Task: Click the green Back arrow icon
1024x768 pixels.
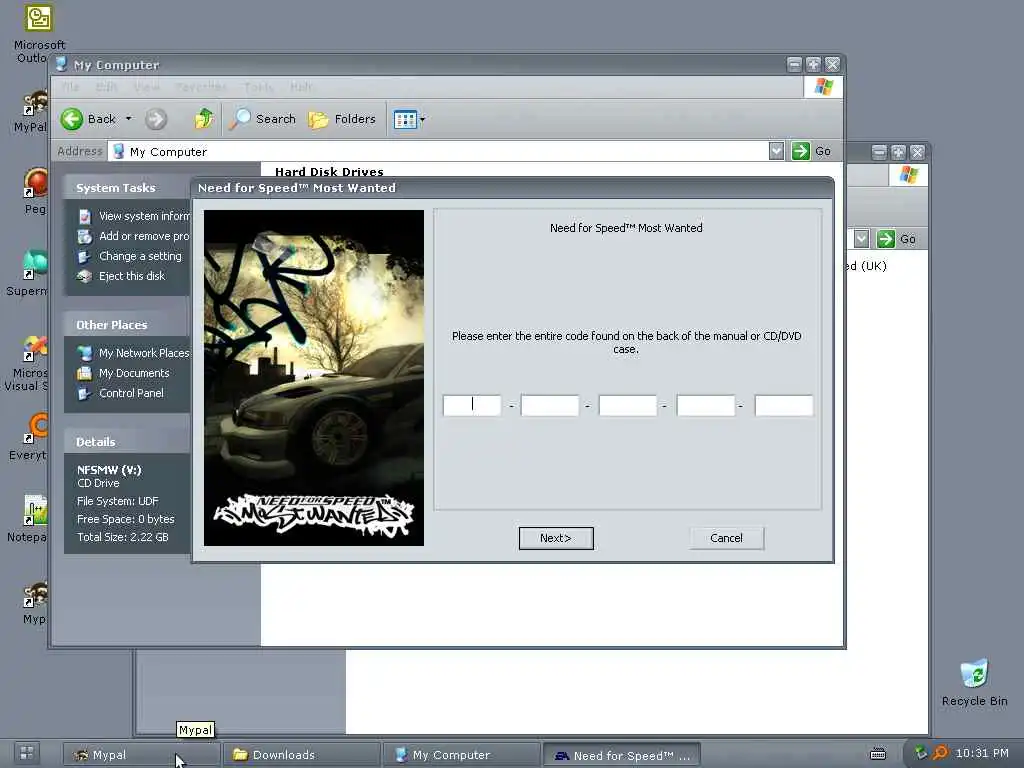Action: tap(72, 119)
